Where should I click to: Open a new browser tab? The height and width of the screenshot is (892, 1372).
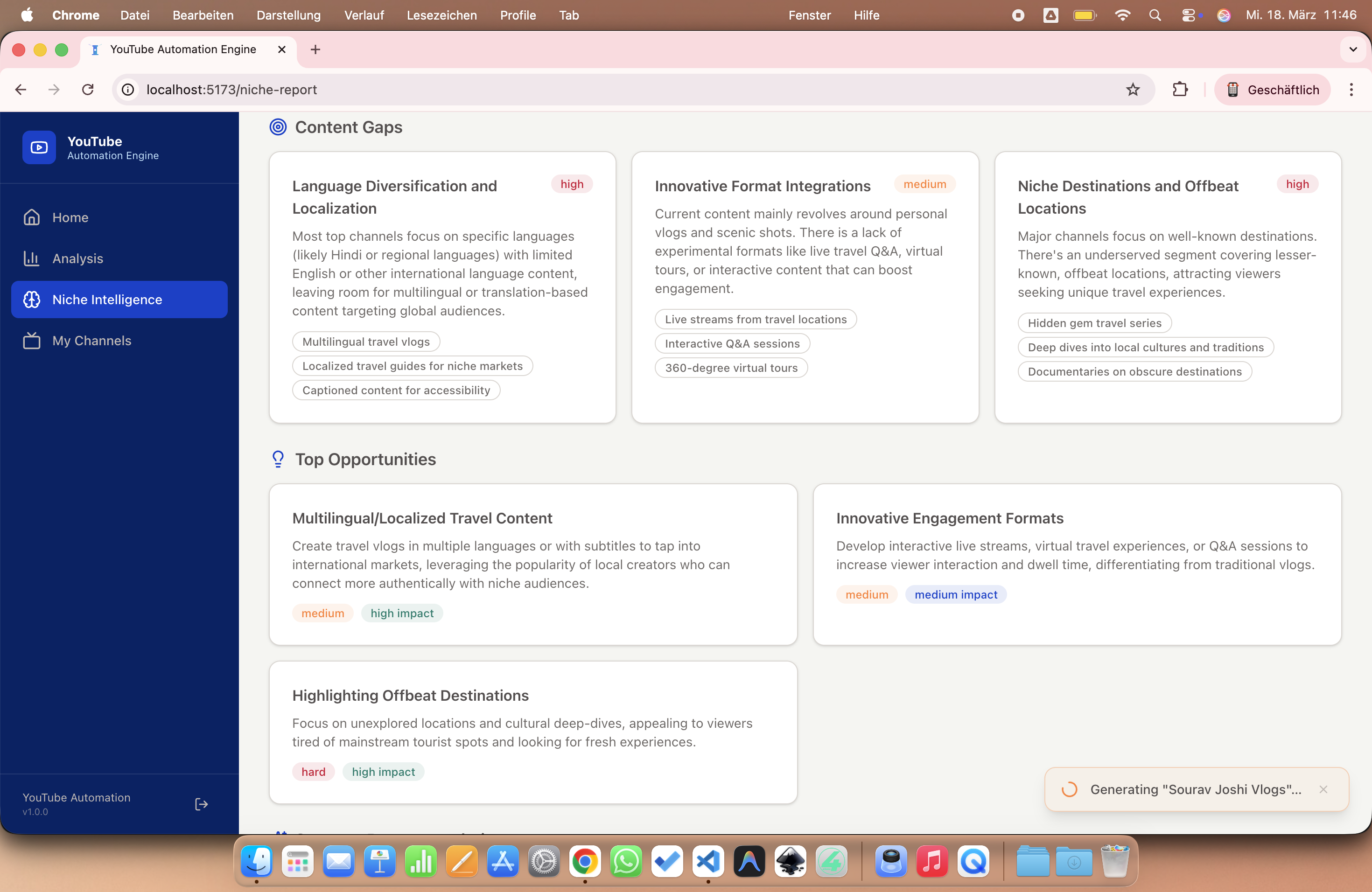[315, 49]
